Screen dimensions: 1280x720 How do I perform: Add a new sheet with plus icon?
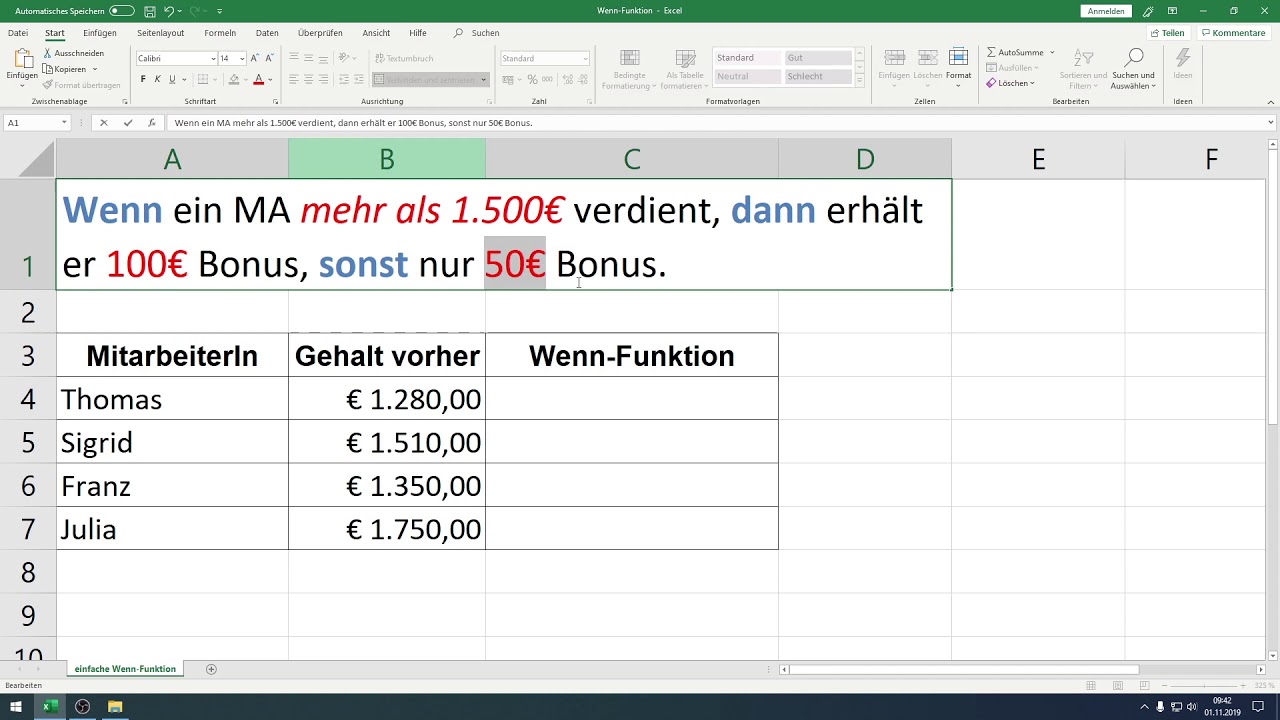tap(211, 669)
